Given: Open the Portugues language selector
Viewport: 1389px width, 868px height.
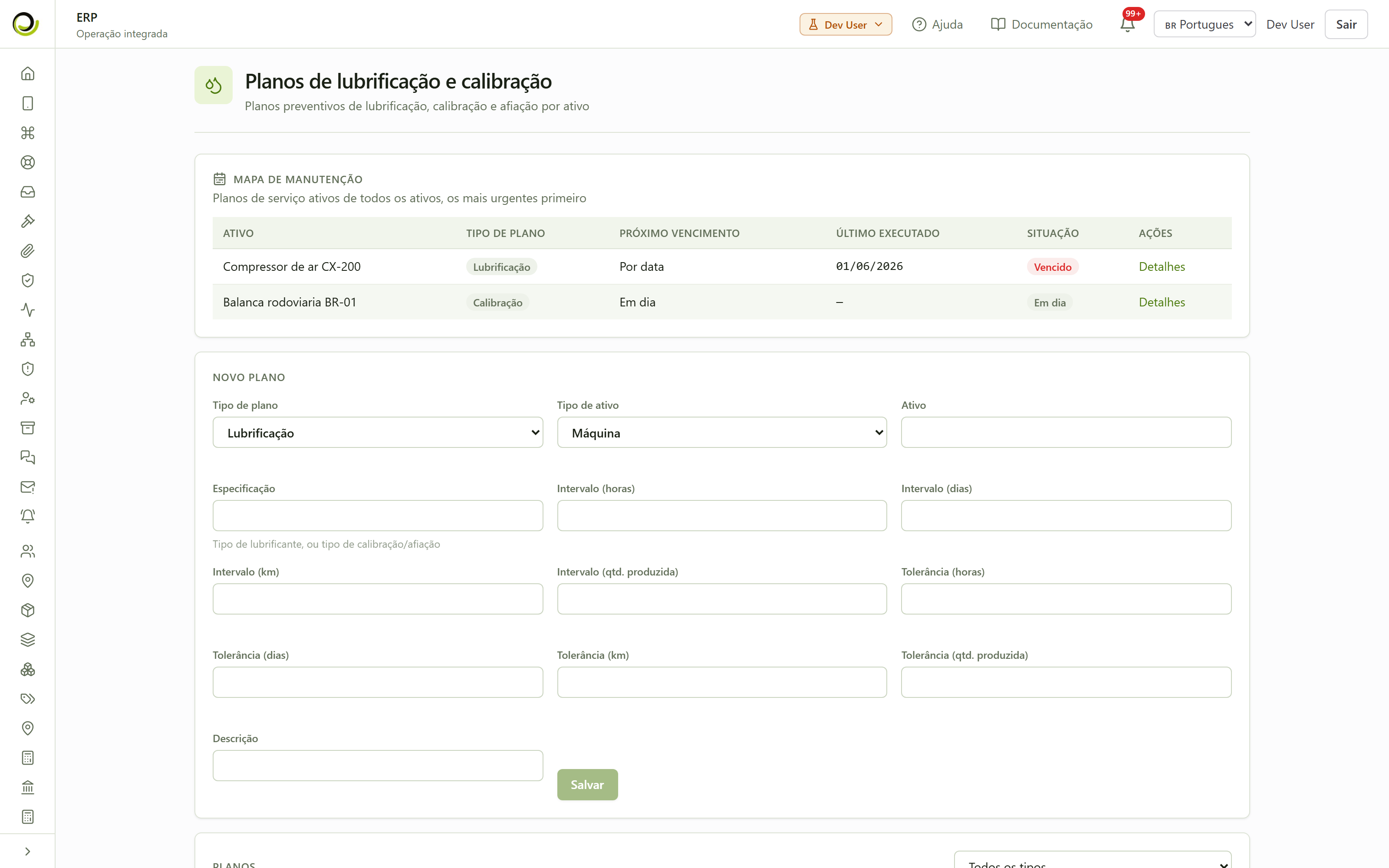Looking at the screenshot, I should (x=1204, y=24).
